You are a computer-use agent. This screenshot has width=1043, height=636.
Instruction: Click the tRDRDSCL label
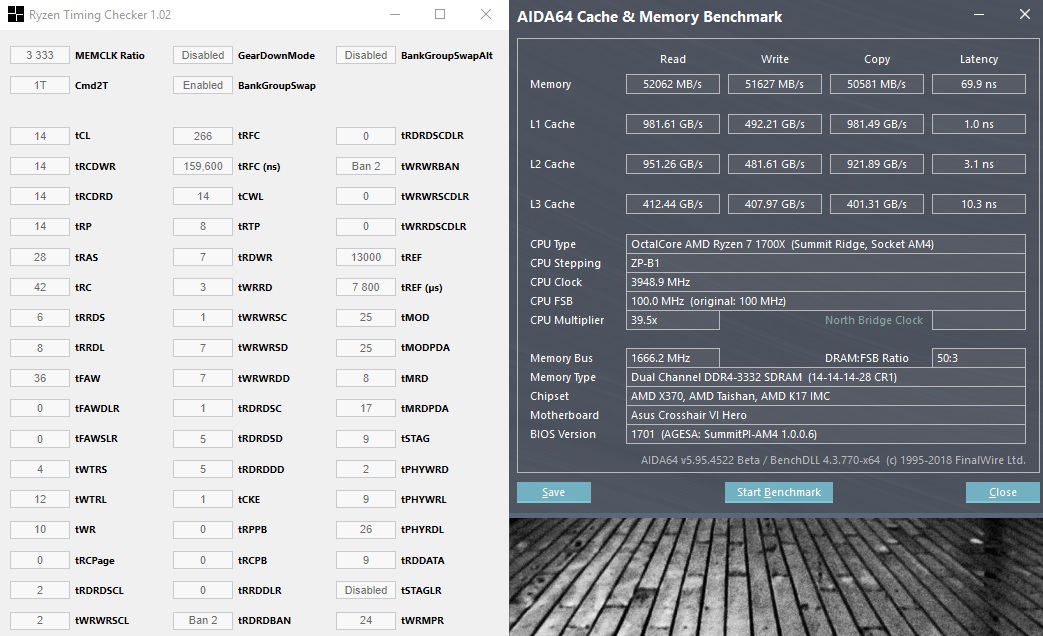[99, 590]
